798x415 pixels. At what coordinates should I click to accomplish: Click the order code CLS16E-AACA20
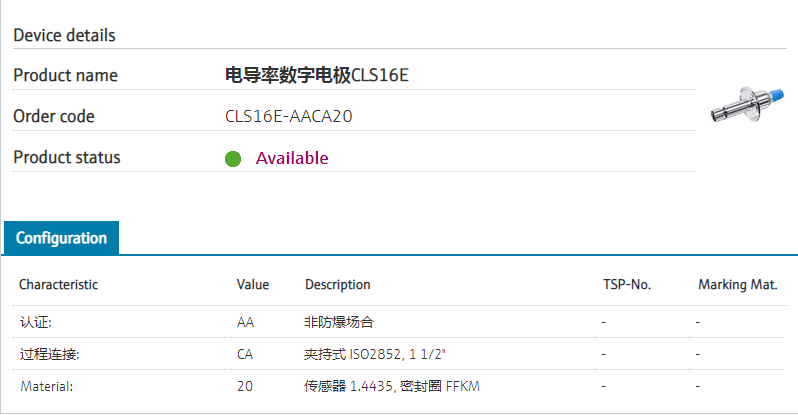[289, 116]
